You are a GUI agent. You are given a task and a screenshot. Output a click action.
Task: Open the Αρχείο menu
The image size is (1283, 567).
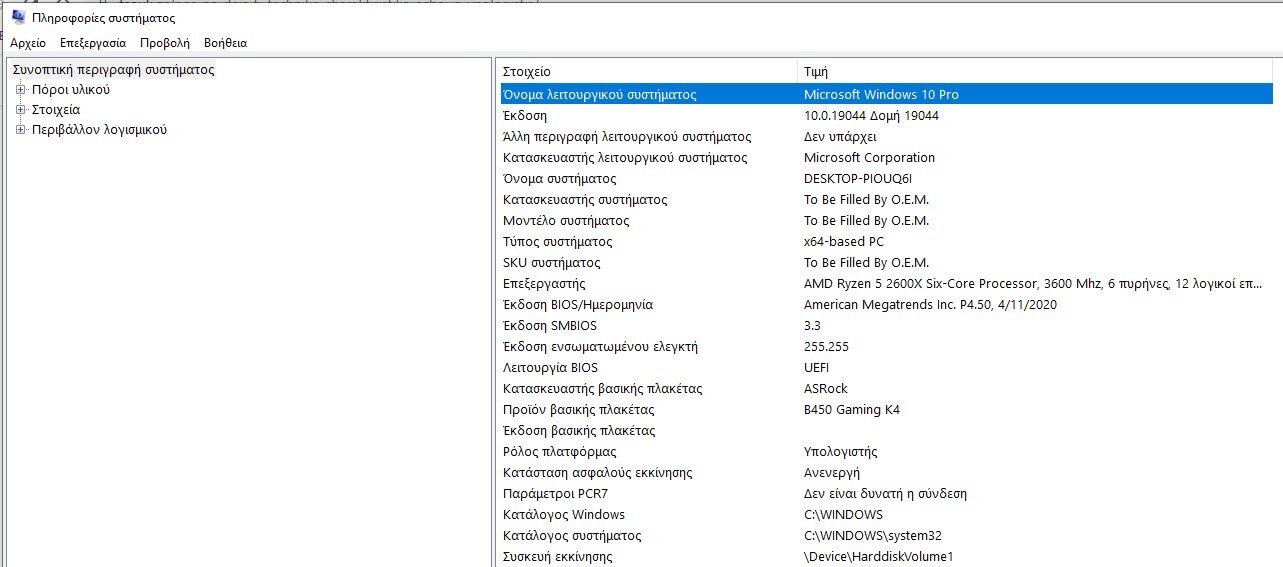pos(28,43)
